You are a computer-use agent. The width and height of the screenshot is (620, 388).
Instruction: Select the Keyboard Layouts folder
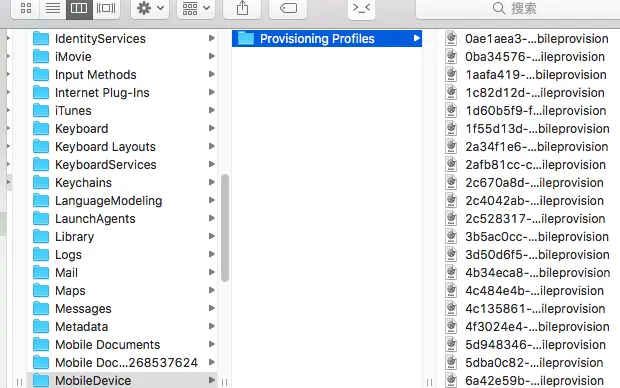pos(122,146)
